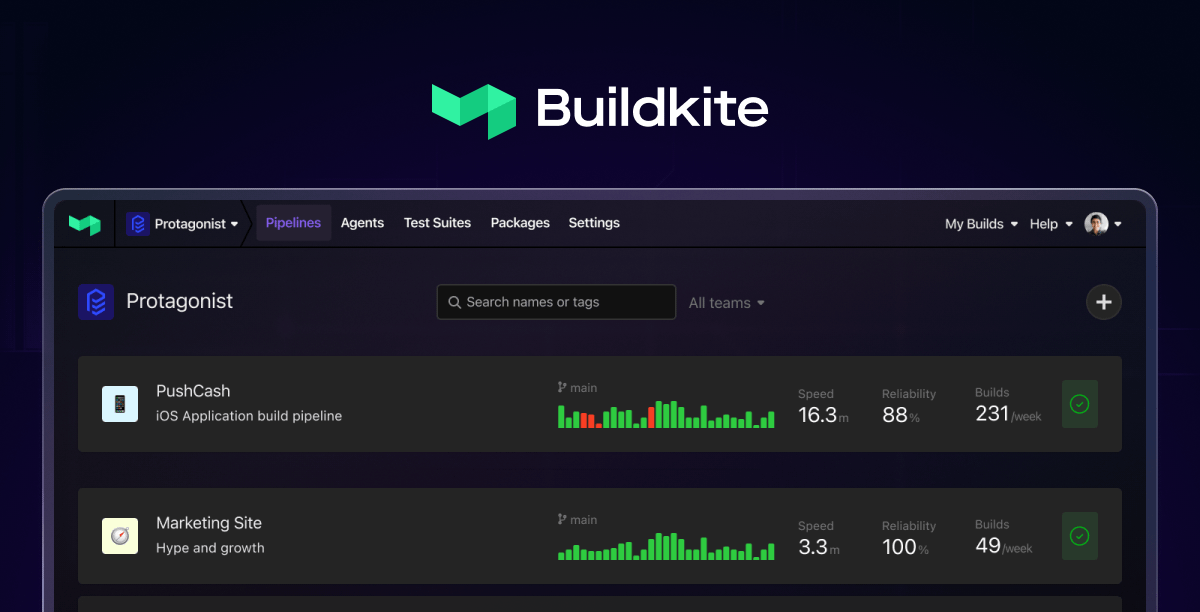
Task: Click the user avatar menu
Action: (x=1102, y=224)
